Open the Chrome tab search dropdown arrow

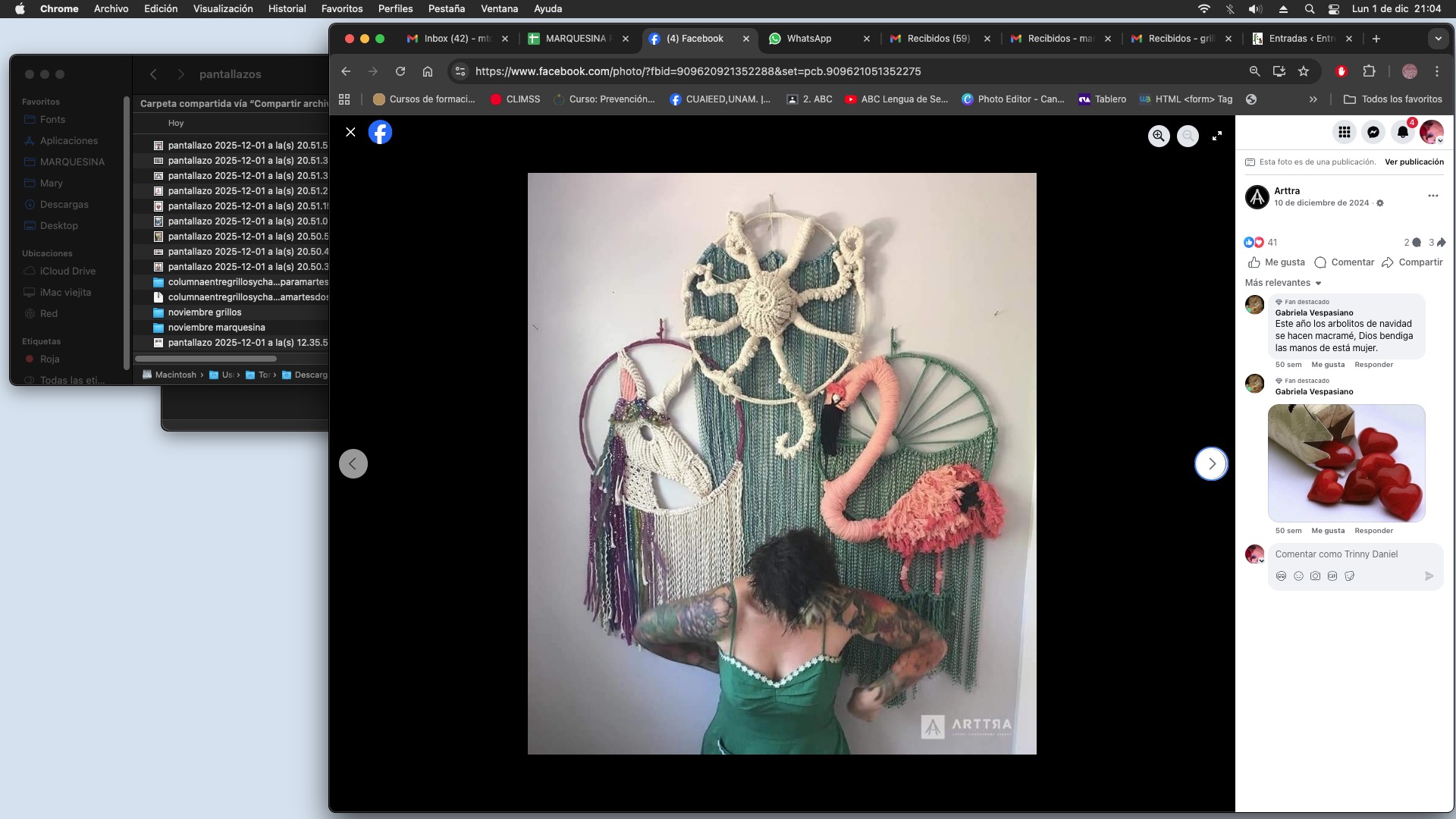point(1438,39)
